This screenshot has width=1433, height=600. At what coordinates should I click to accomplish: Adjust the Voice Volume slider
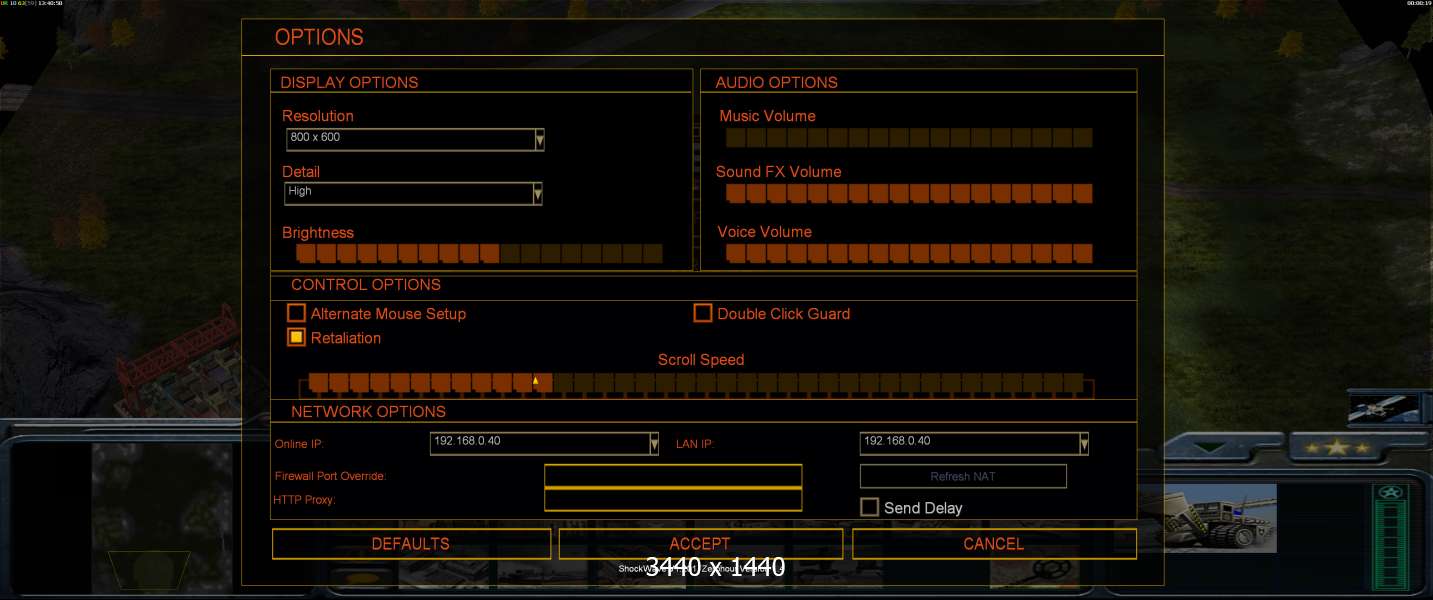pos(909,253)
